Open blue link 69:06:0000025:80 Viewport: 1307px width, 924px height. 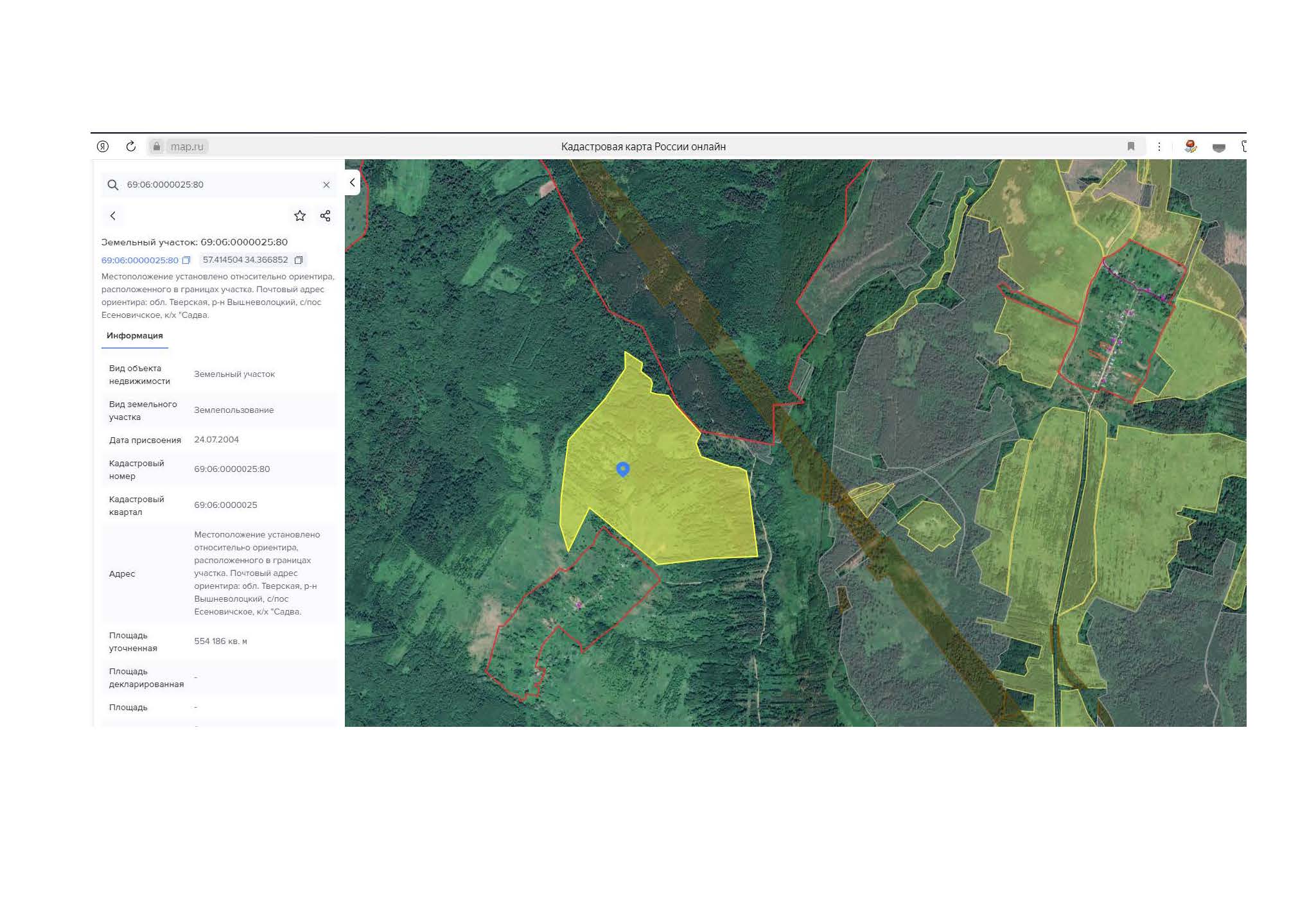tap(140, 260)
